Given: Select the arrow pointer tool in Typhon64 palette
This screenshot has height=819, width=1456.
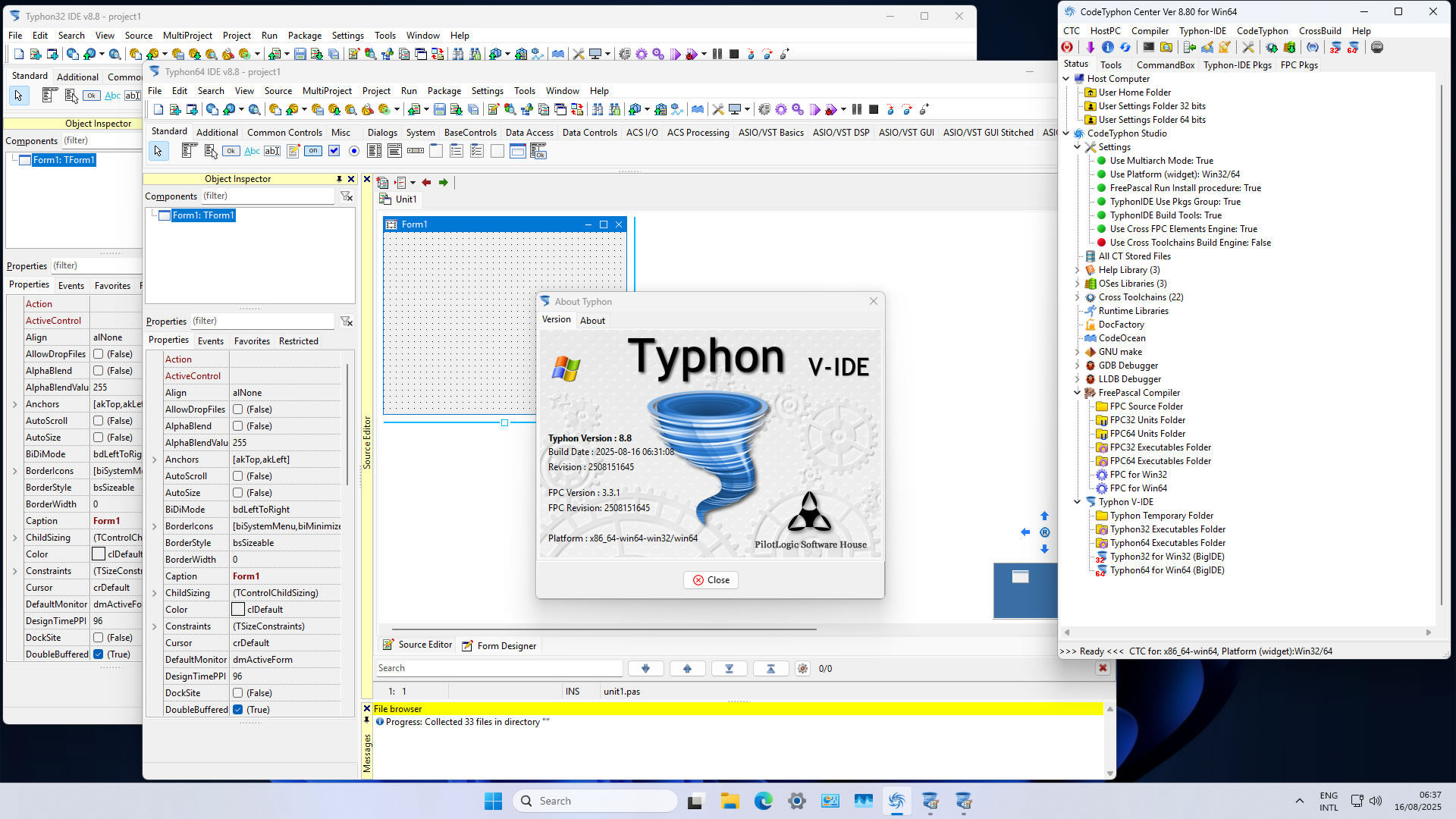Looking at the screenshot, I should [x=158, y=152].
